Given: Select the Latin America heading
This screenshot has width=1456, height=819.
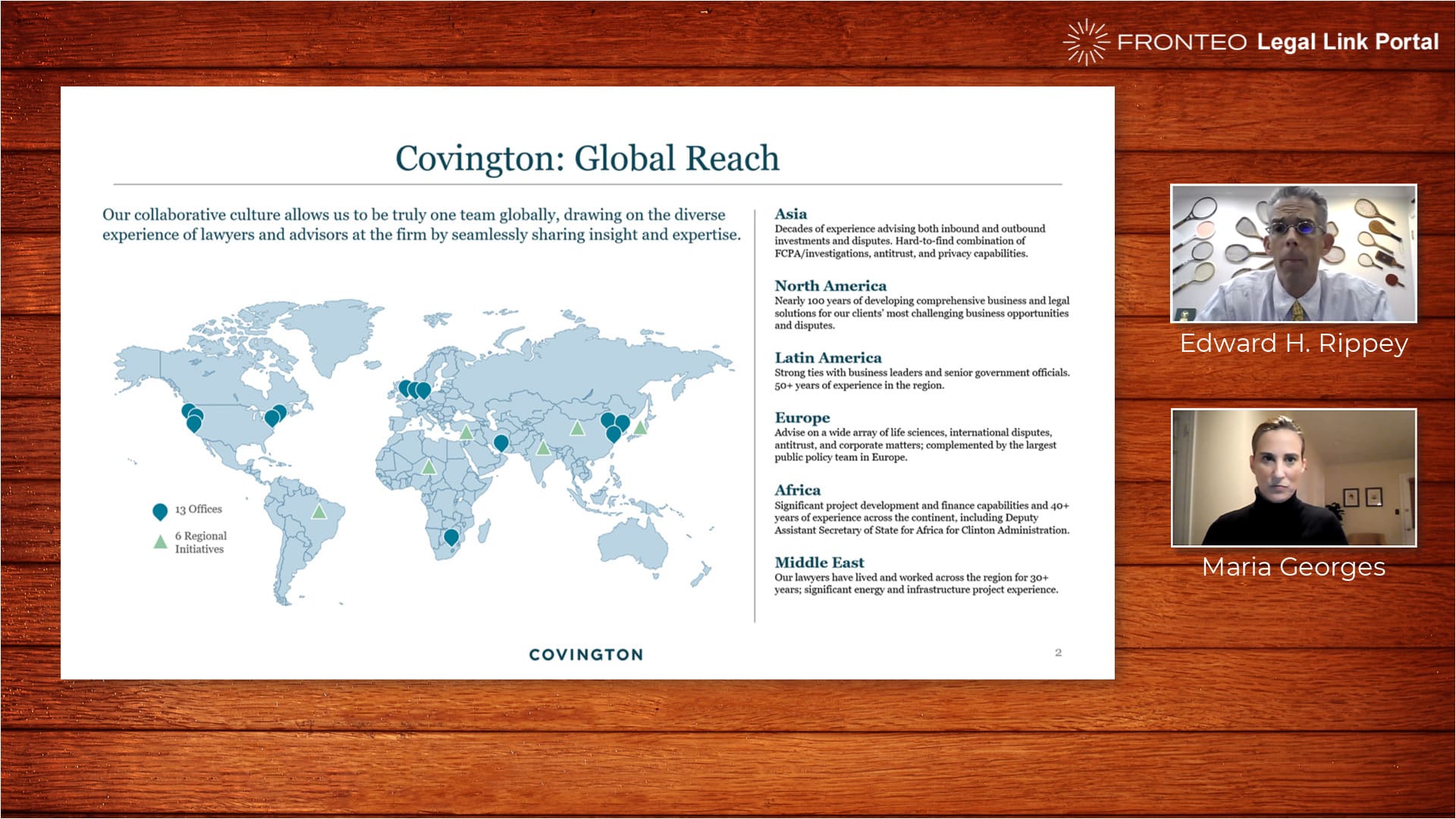Looking at the screenshot, I should [x=828, y=358].
